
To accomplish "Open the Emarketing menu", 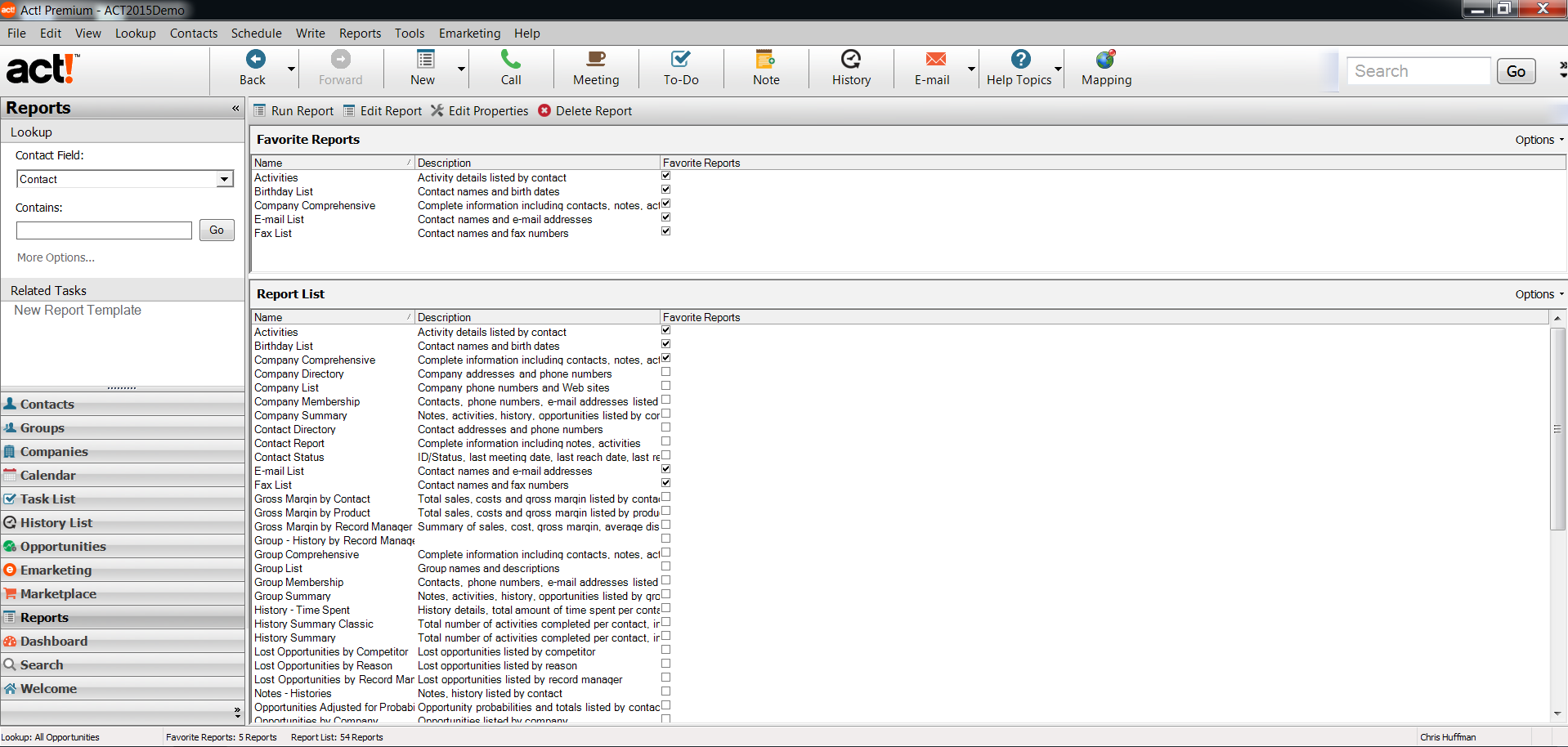I will pyautogui.click(x=469, y=34).
